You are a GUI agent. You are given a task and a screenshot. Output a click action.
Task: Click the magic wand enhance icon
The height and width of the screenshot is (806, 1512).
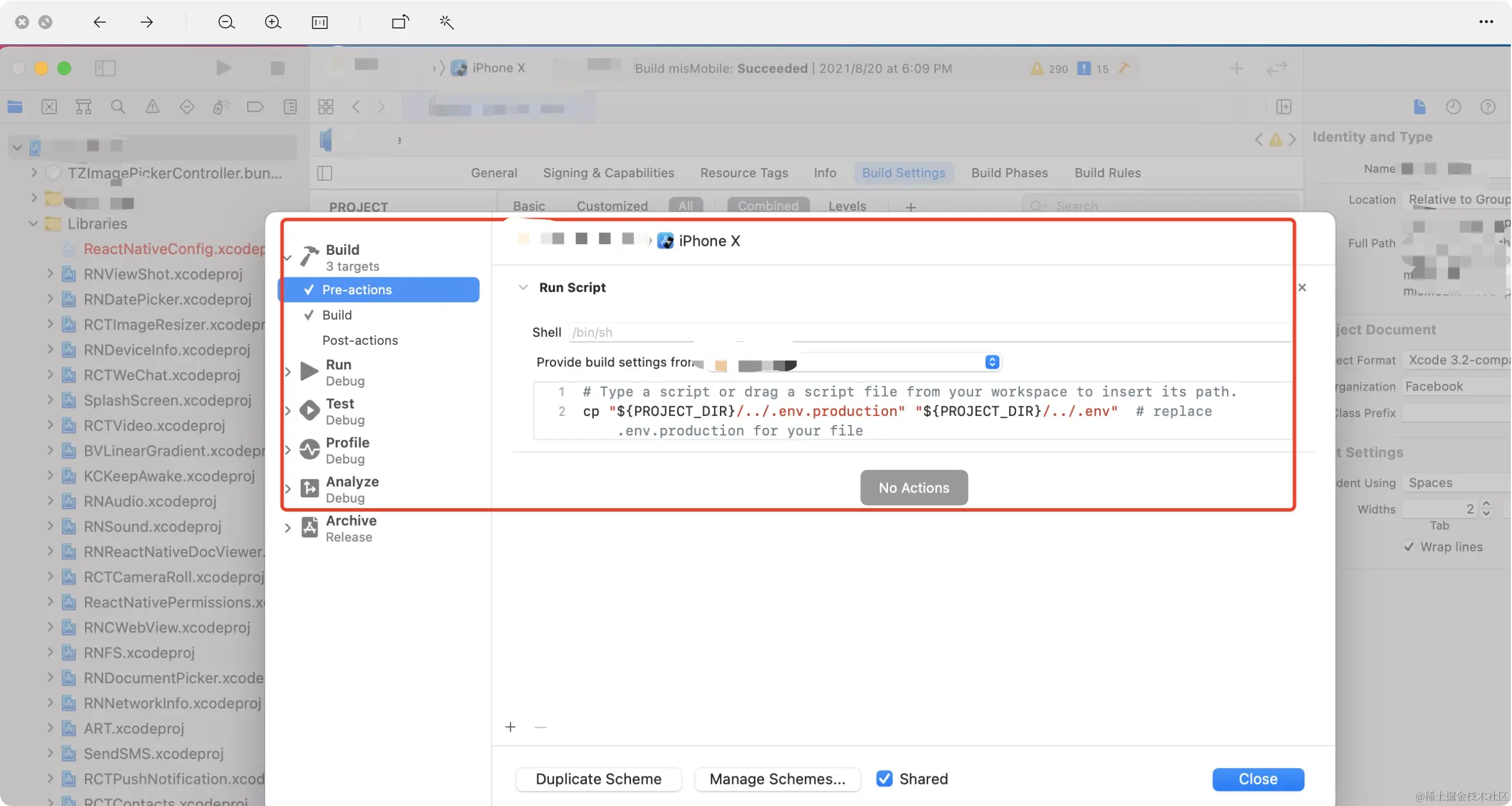point(446,22)
